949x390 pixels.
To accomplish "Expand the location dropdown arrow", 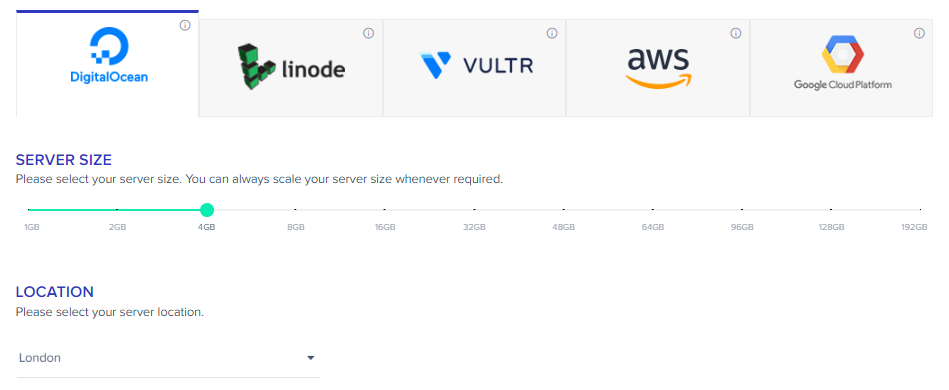I will pyautogui.click(x=310, y=358).
